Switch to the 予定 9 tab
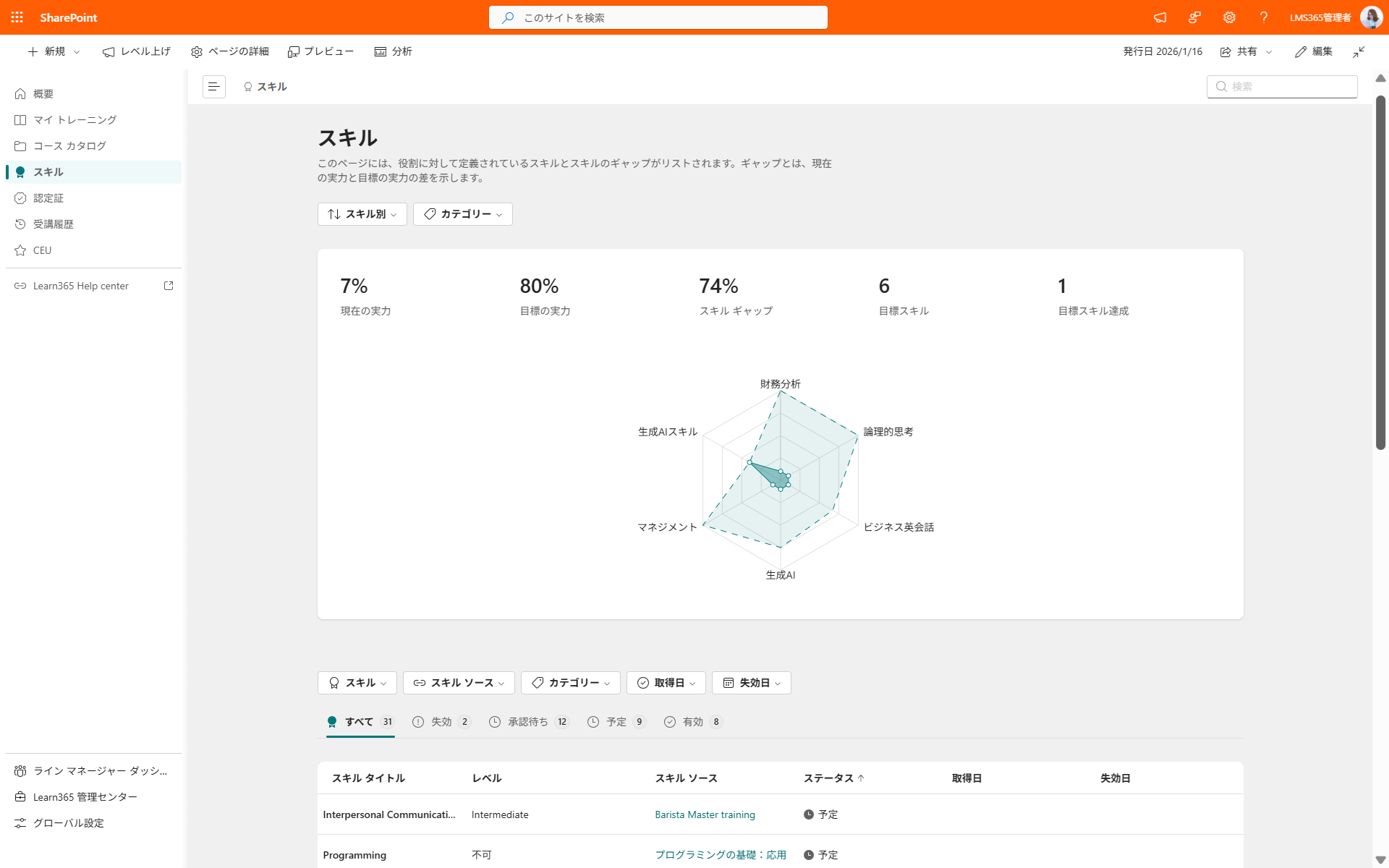1389x868 pixels. coord(616,722)
